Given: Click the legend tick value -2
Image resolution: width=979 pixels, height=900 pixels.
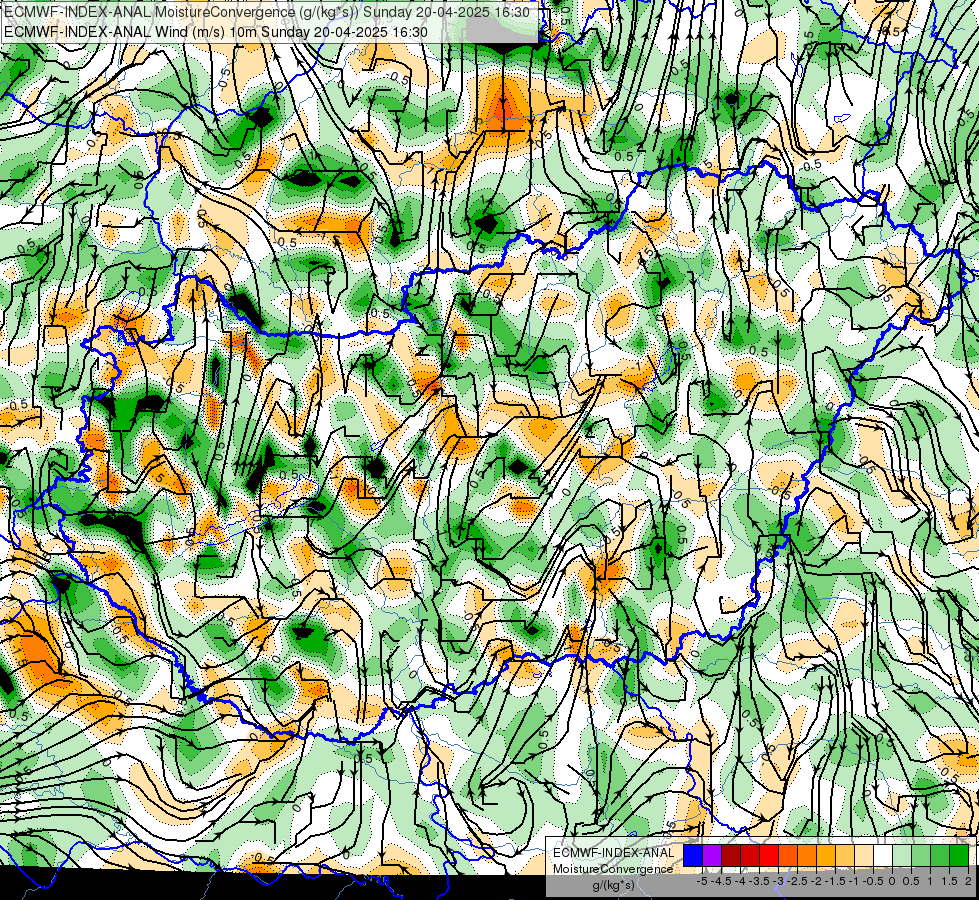Looking at the screenshot, I should (x=816, y=881).
